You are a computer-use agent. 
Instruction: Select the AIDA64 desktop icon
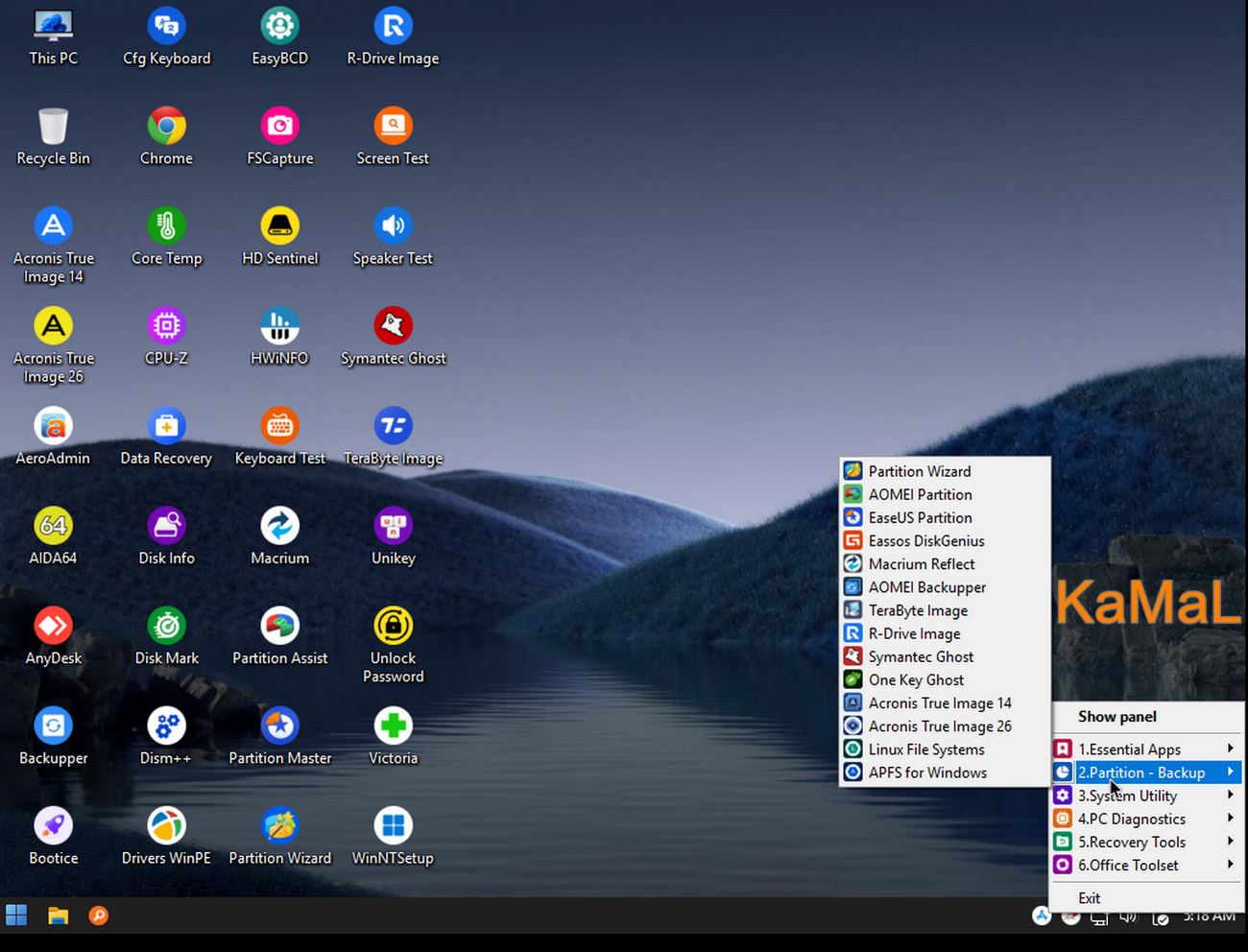(x=54, y=537)
